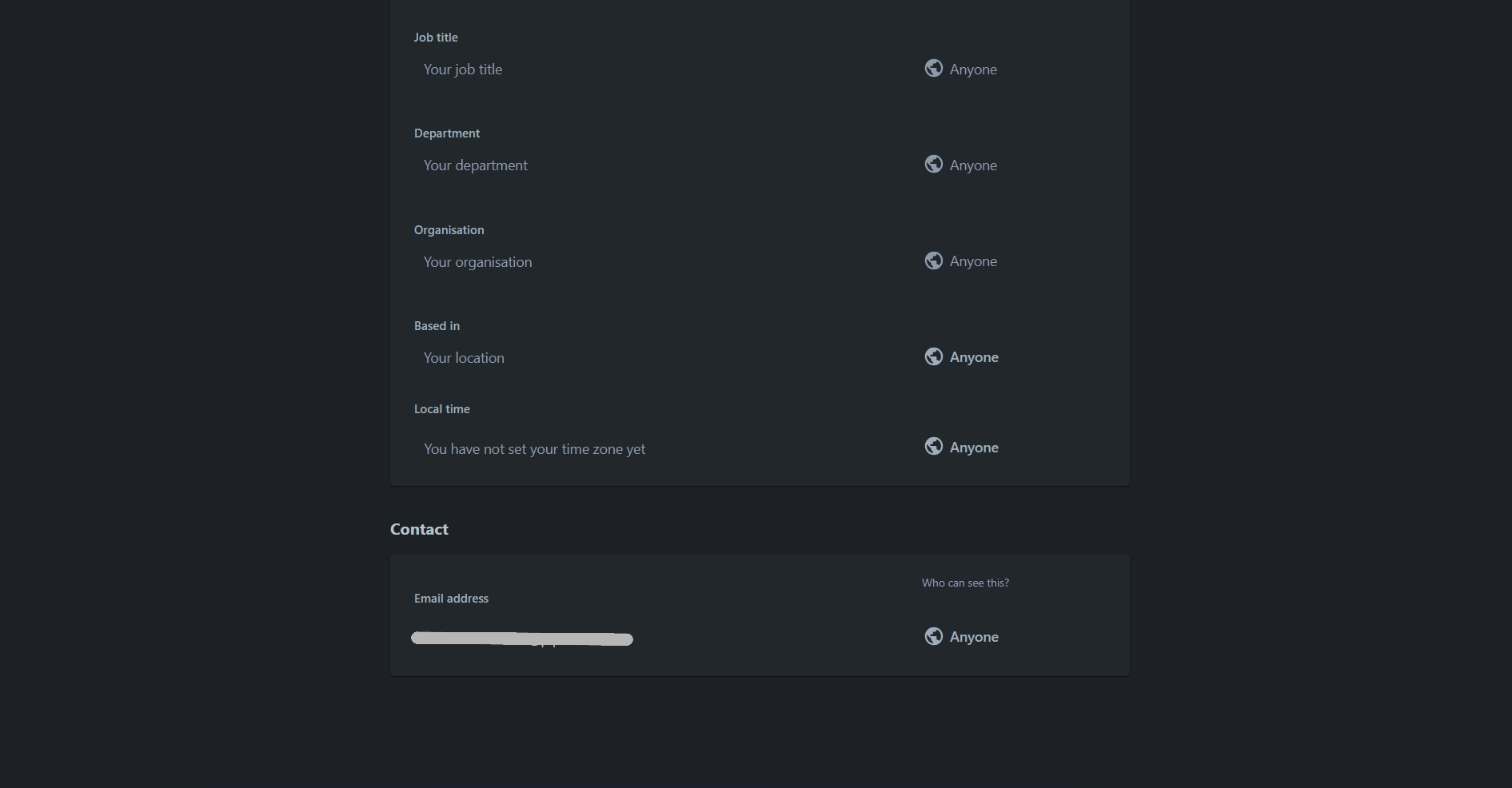Click the time zone message to set your zone
This screenshot has width=1512, height=788.
click(x=534, y=448)
